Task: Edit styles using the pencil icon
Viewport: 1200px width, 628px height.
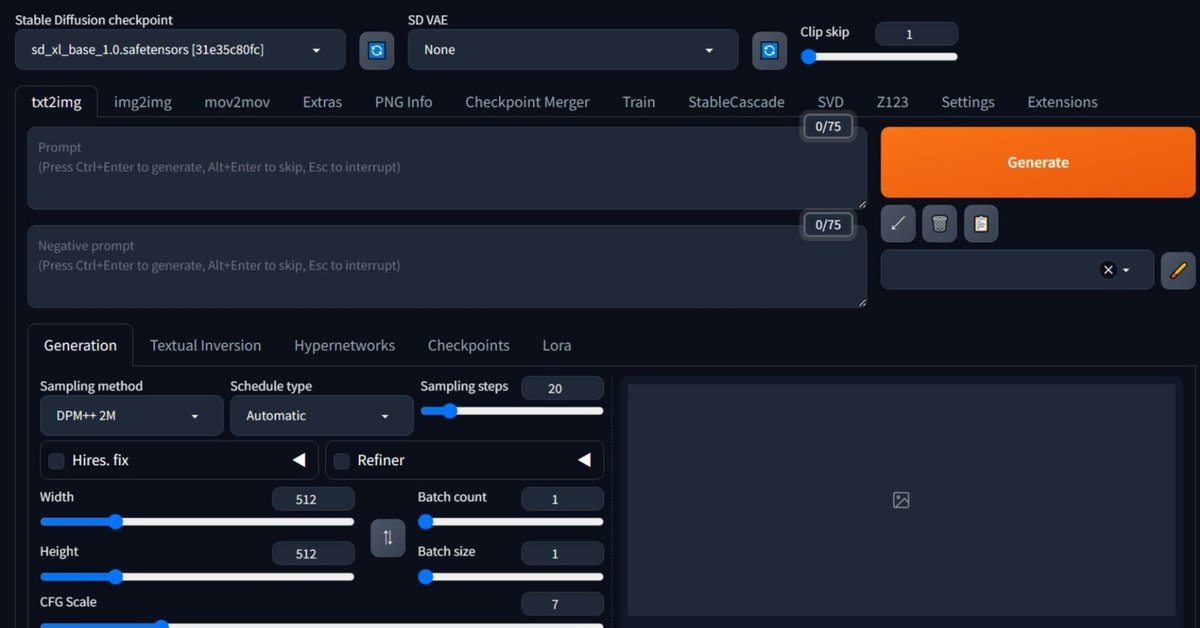Action: tap(1178, 270)
